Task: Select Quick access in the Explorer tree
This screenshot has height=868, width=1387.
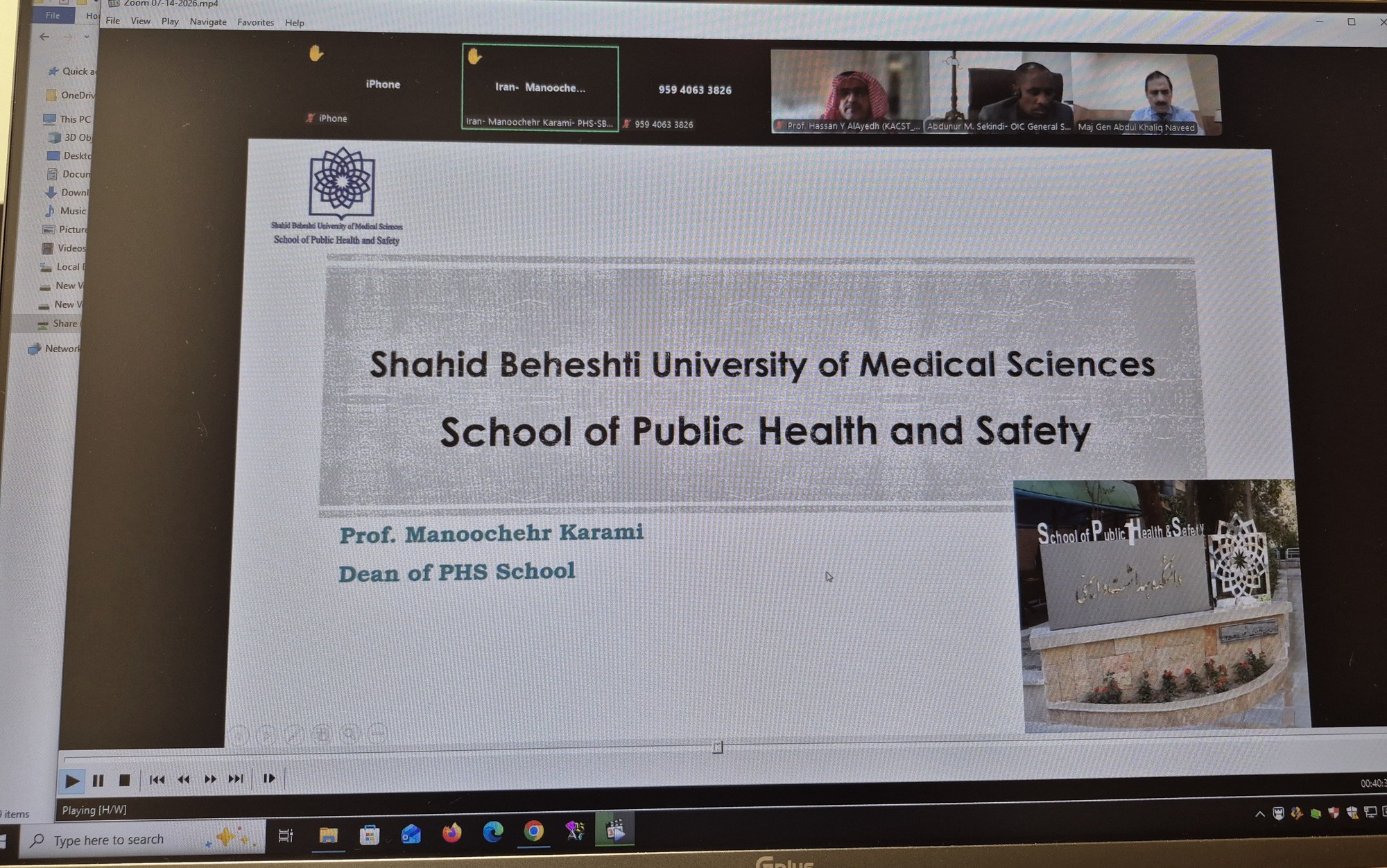Action: pos(71,71)
